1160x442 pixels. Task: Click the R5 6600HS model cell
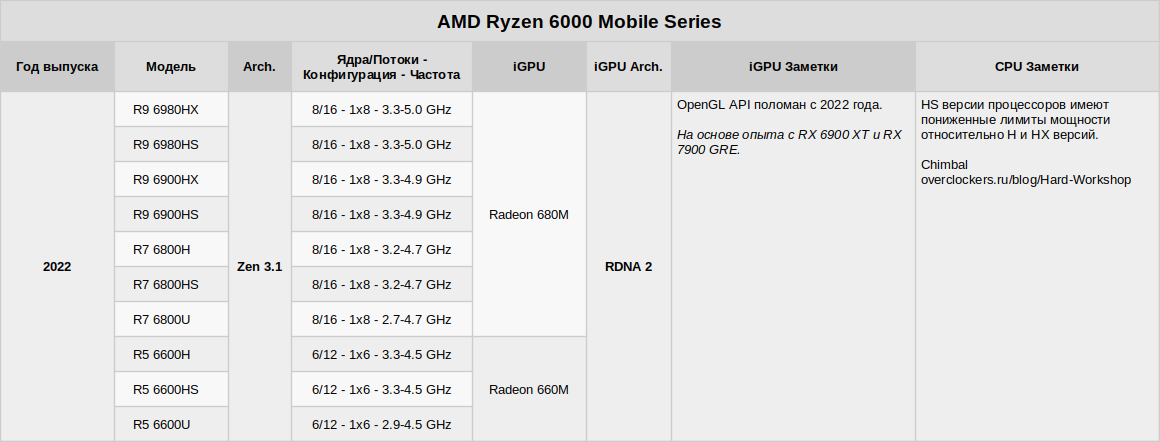166,390
